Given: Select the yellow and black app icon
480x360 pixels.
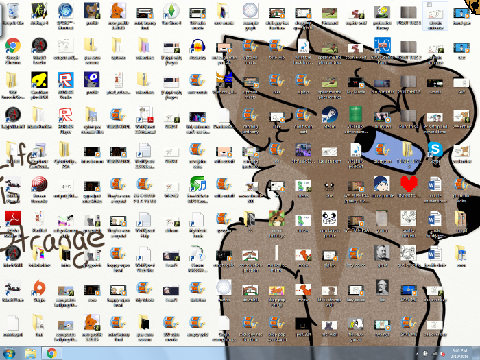Looking at the screenshot, I should [x=39, y=80].
